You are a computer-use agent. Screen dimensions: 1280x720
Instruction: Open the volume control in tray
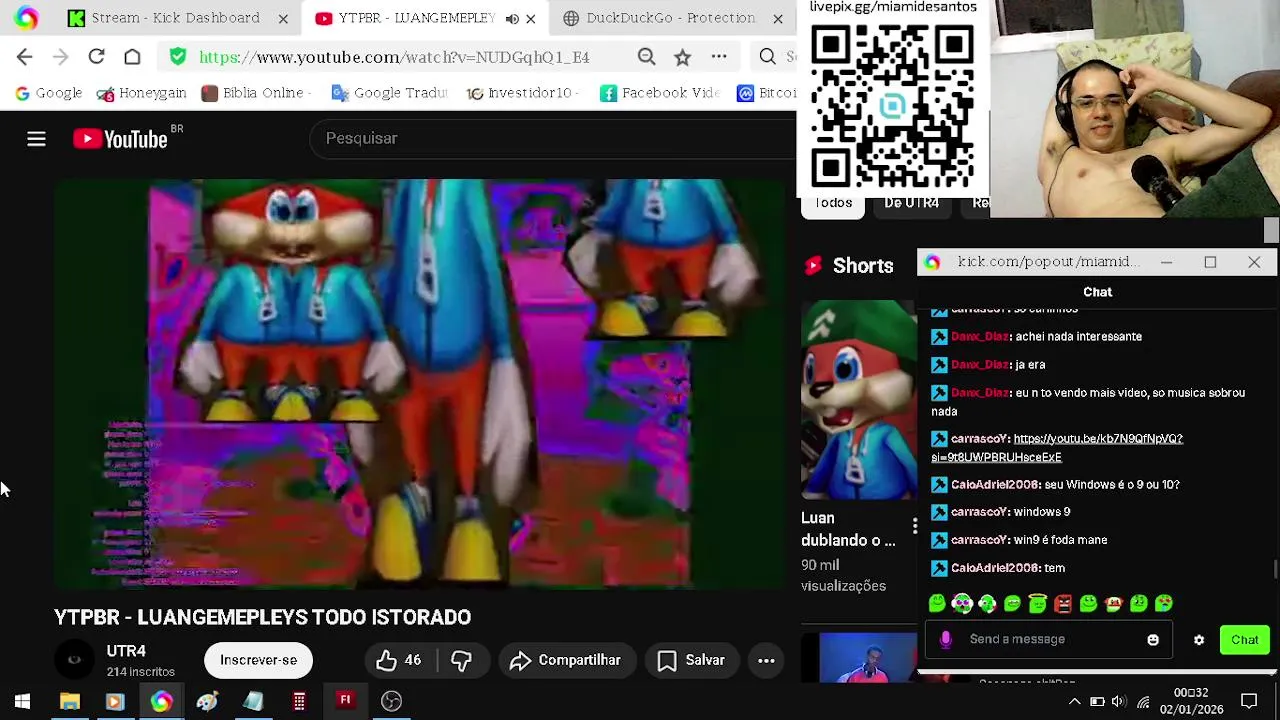tap(1119, 701)
